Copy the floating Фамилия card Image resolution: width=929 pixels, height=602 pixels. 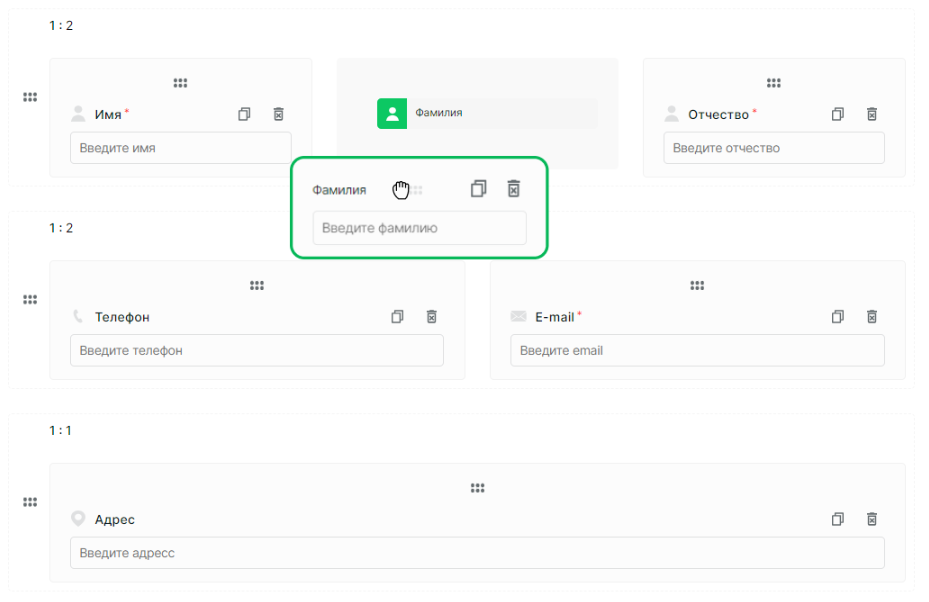click(479, 189)
